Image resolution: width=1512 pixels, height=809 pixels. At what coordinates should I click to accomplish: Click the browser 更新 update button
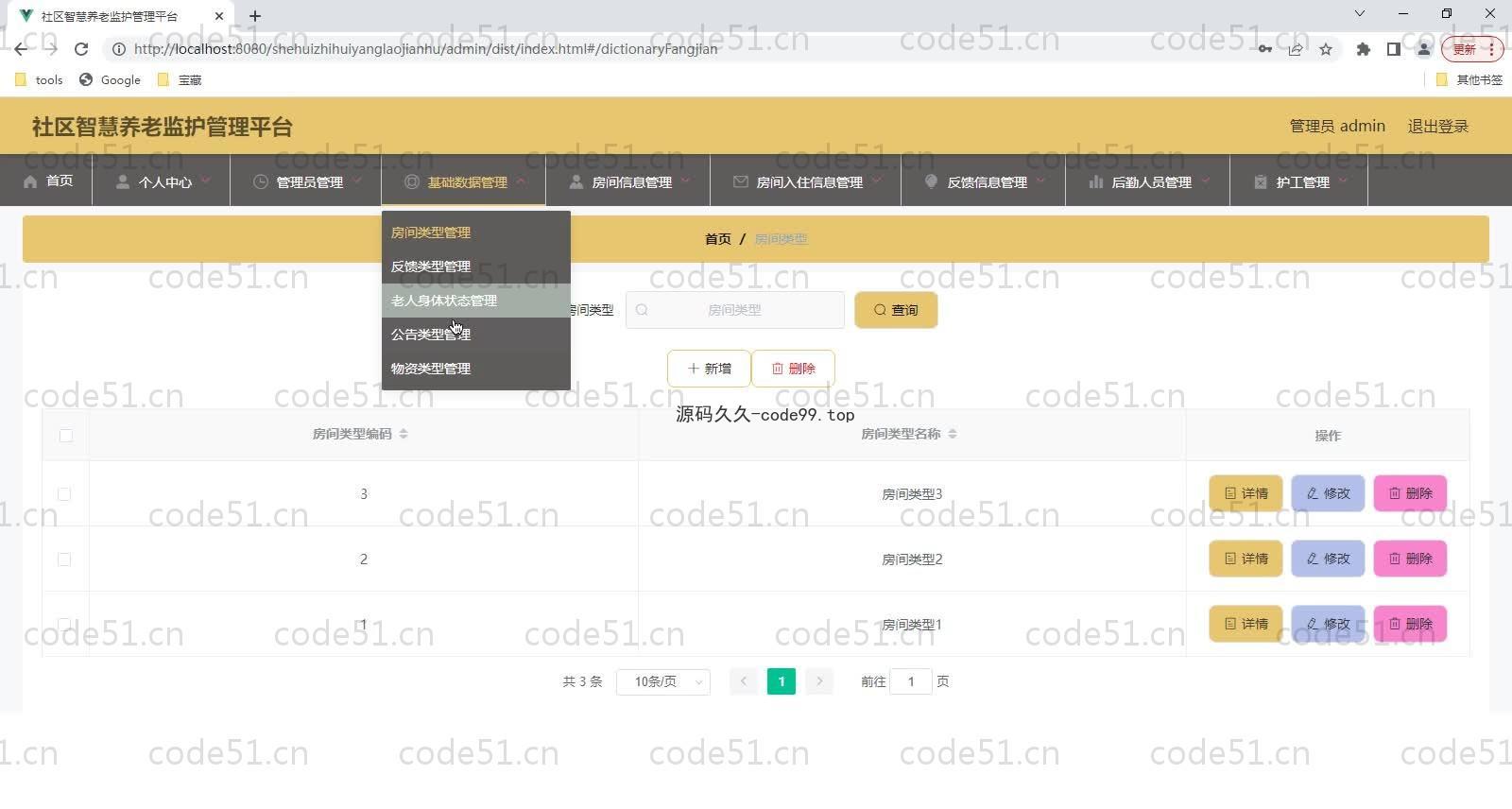coord(1471,49)
